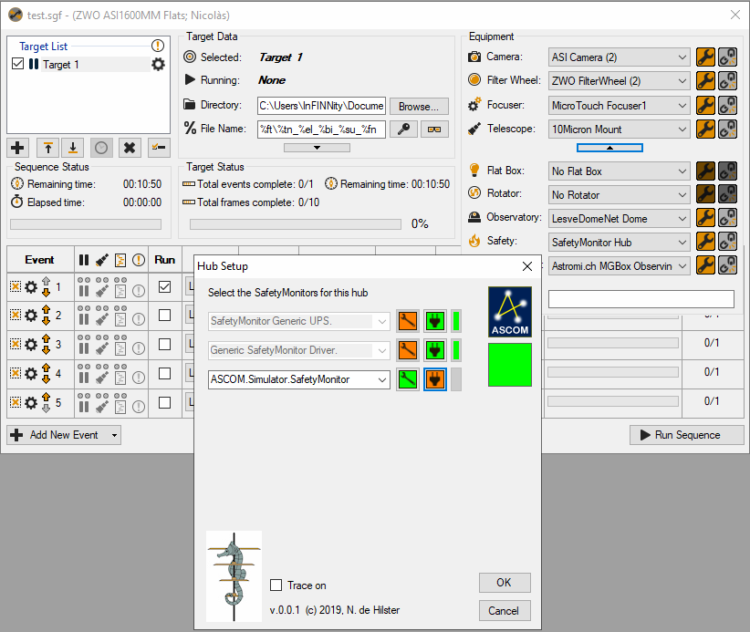Open Add New Event dropdown arrow

[114, 435]
